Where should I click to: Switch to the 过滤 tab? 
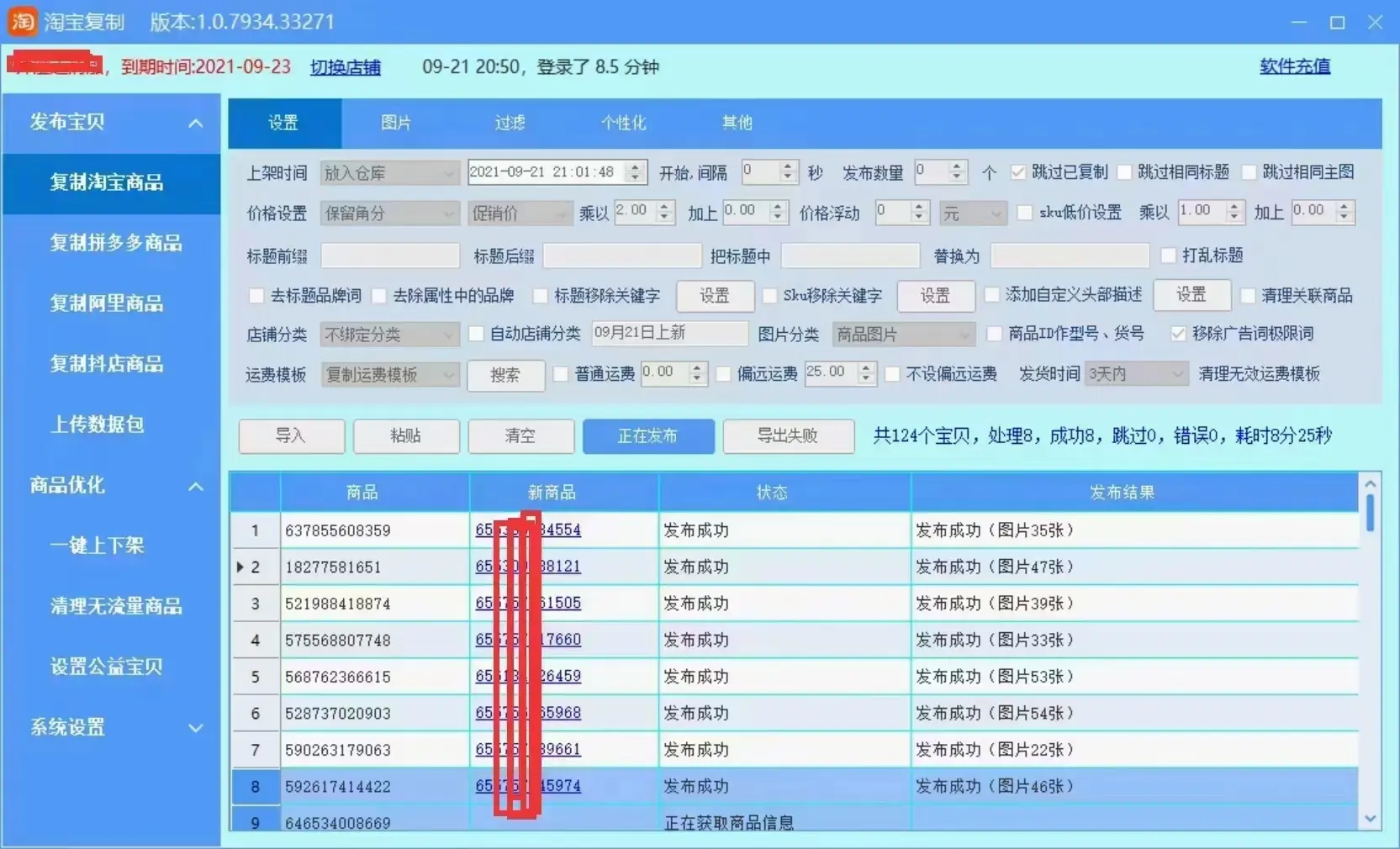[510, 123]
